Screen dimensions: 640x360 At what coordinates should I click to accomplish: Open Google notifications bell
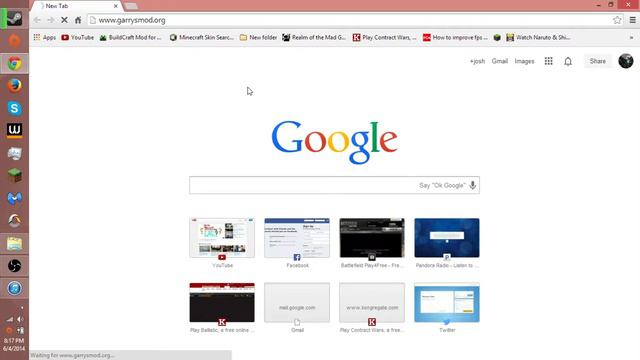(x=568, y=61)
